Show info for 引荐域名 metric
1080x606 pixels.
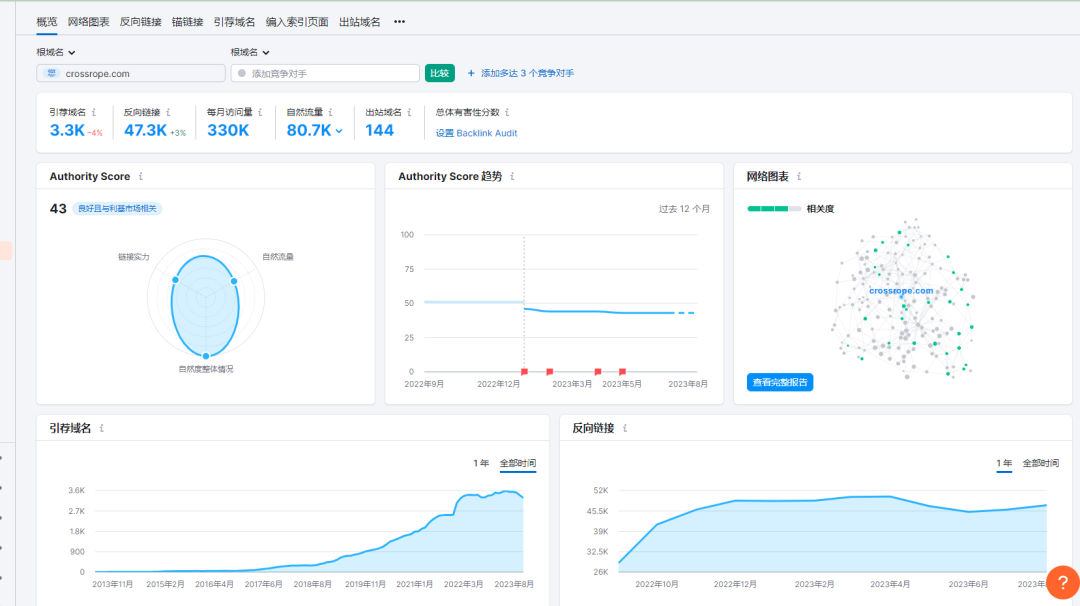[x=94, y=112]
